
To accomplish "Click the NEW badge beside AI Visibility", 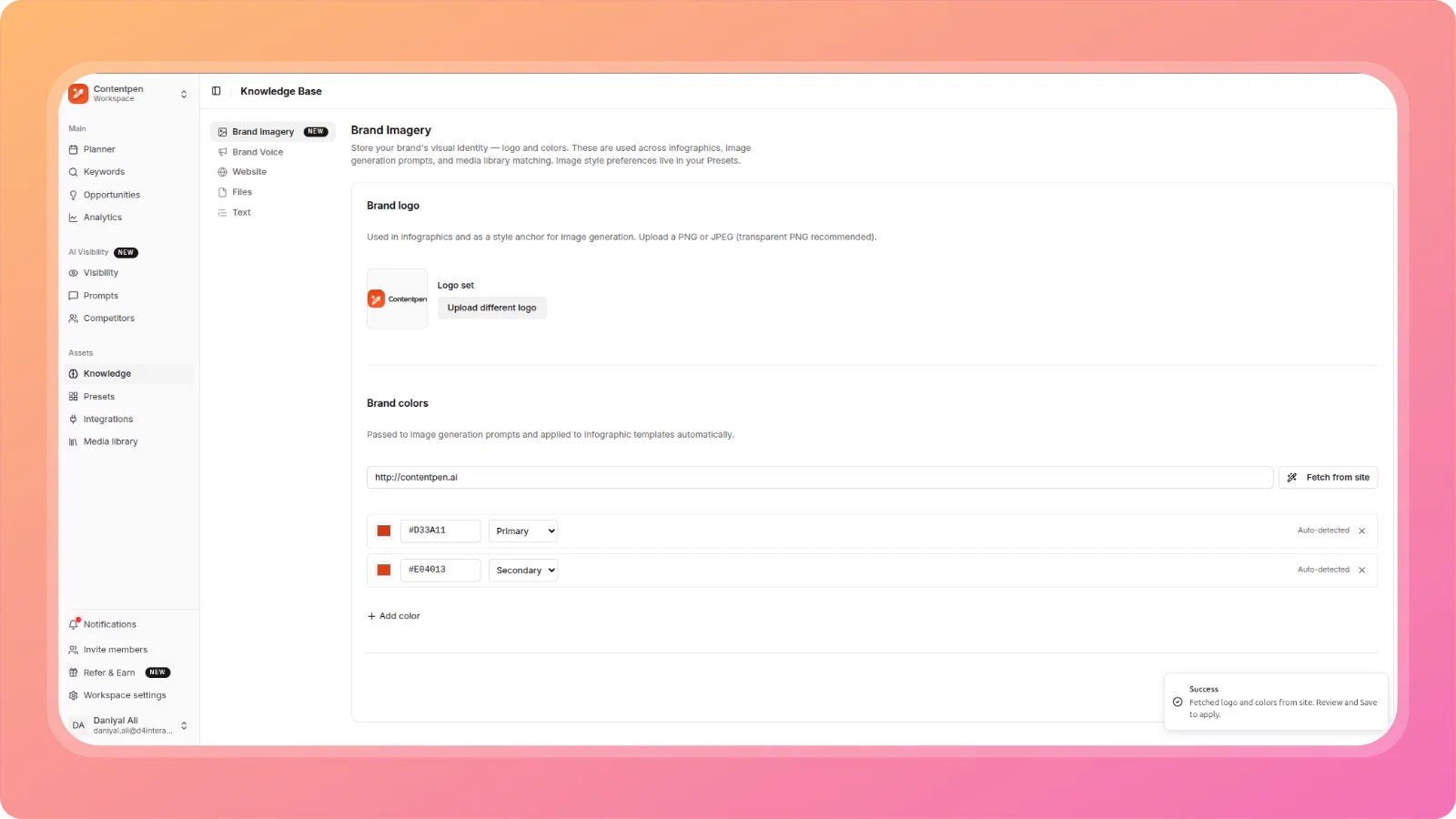I will [126, 253].
